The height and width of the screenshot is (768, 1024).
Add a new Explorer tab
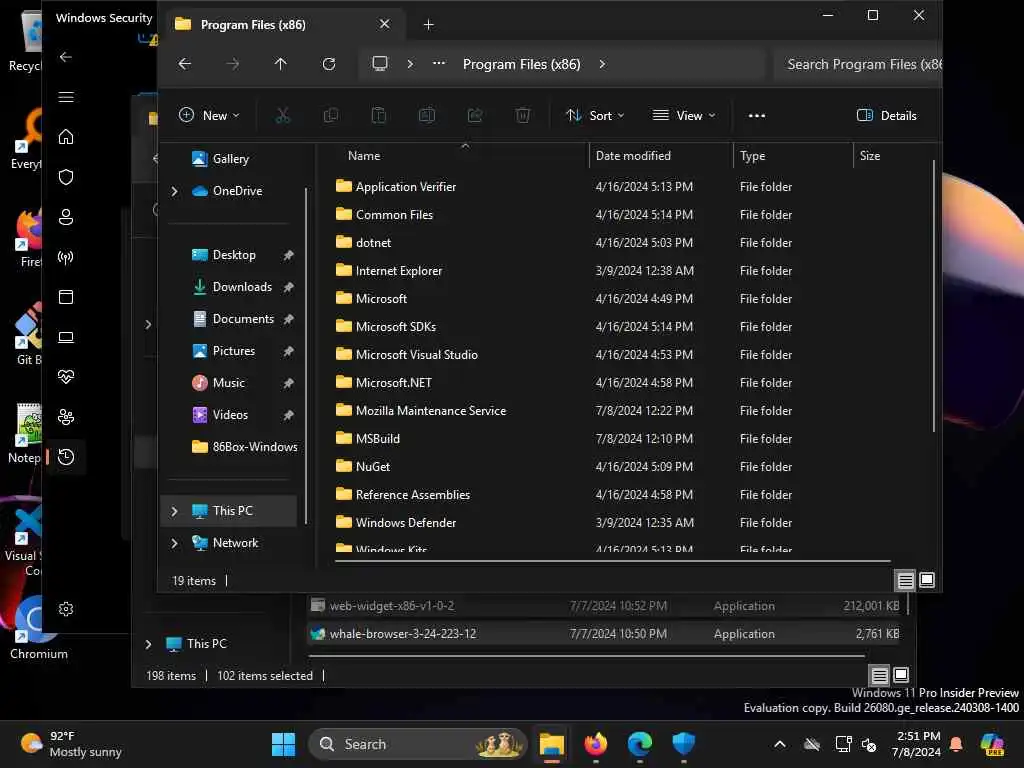[428, 25]
